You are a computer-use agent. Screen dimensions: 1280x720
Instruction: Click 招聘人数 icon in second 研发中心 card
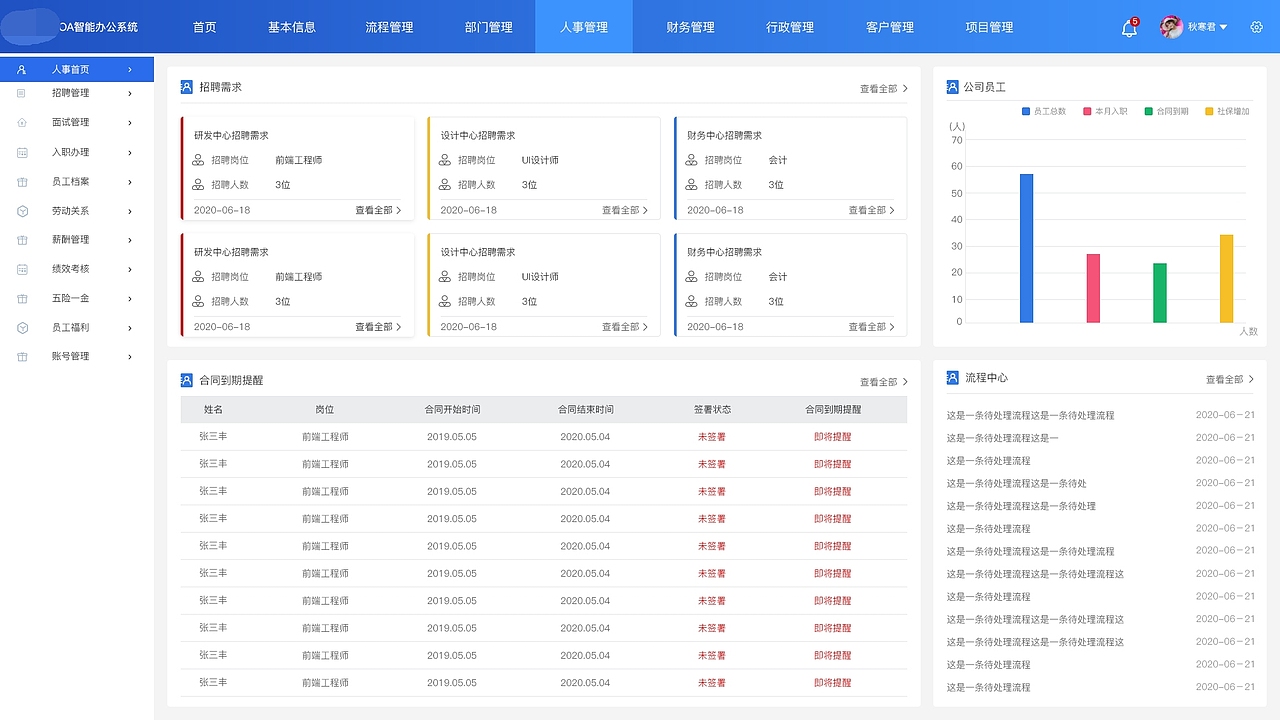coord(198,302)
